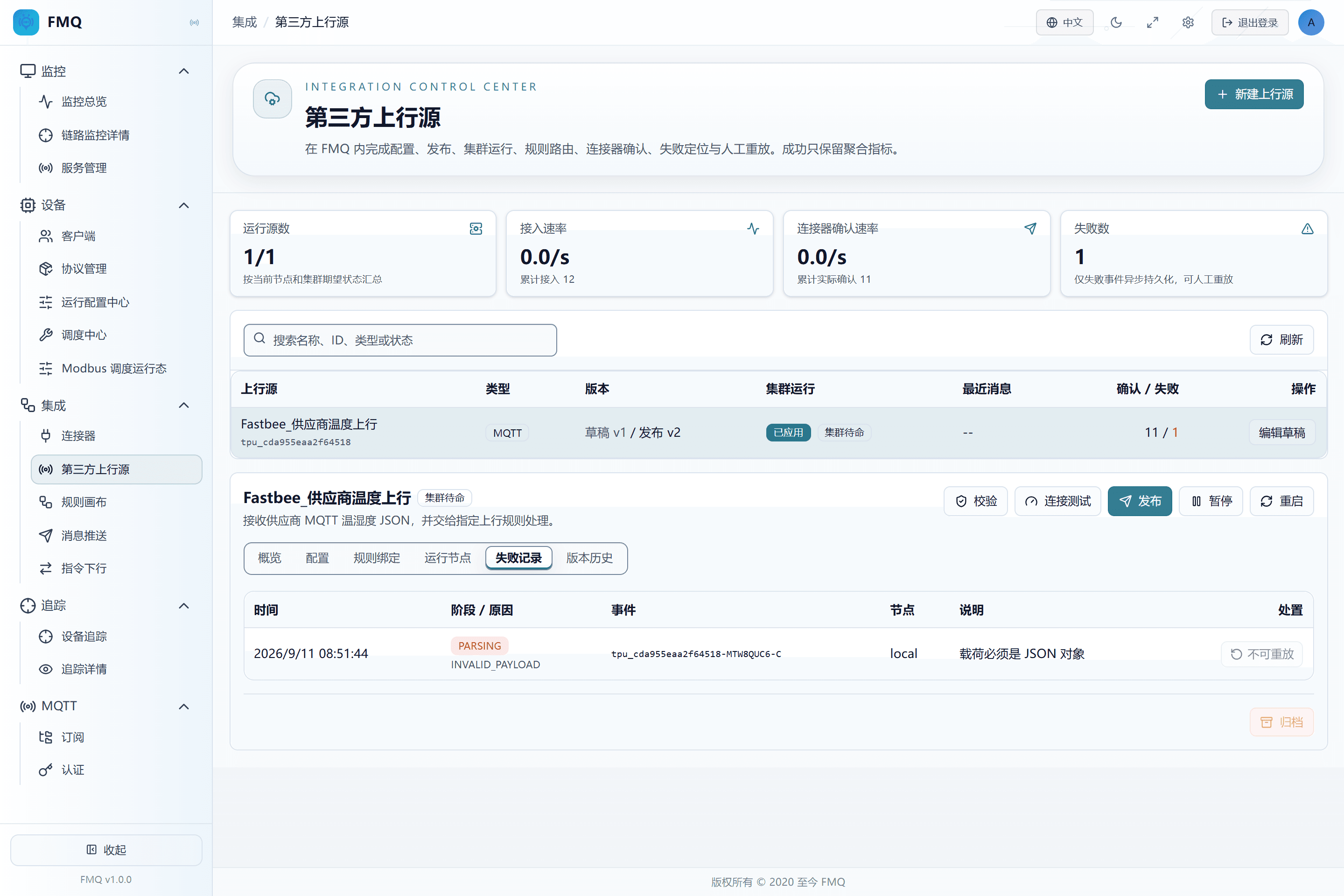The height and width of the screenshot is (896, 1344).
Task: Switch to the 概览 tab
Action: pos(269,558)
